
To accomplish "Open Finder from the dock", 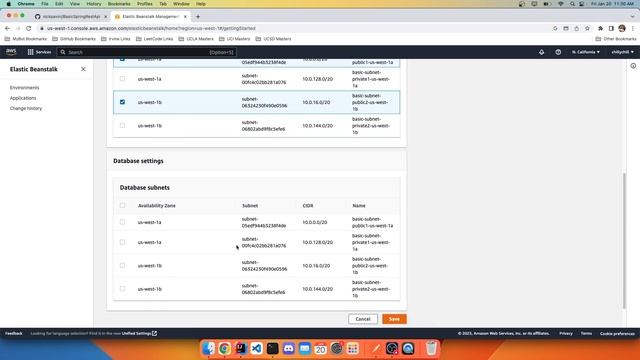I will pyautogui.click(x=209, y=348).
